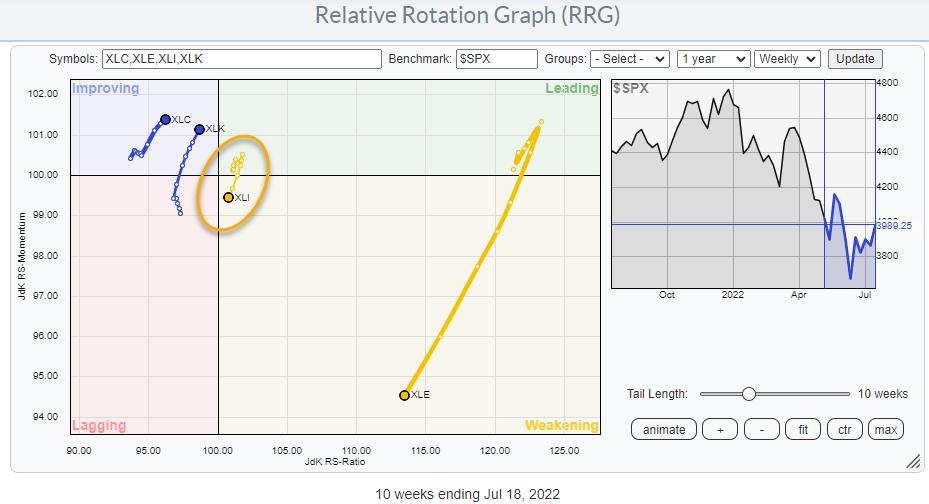Click the XLC data point marker
This screenshot has width=929, height=504.
coord(165,119)
